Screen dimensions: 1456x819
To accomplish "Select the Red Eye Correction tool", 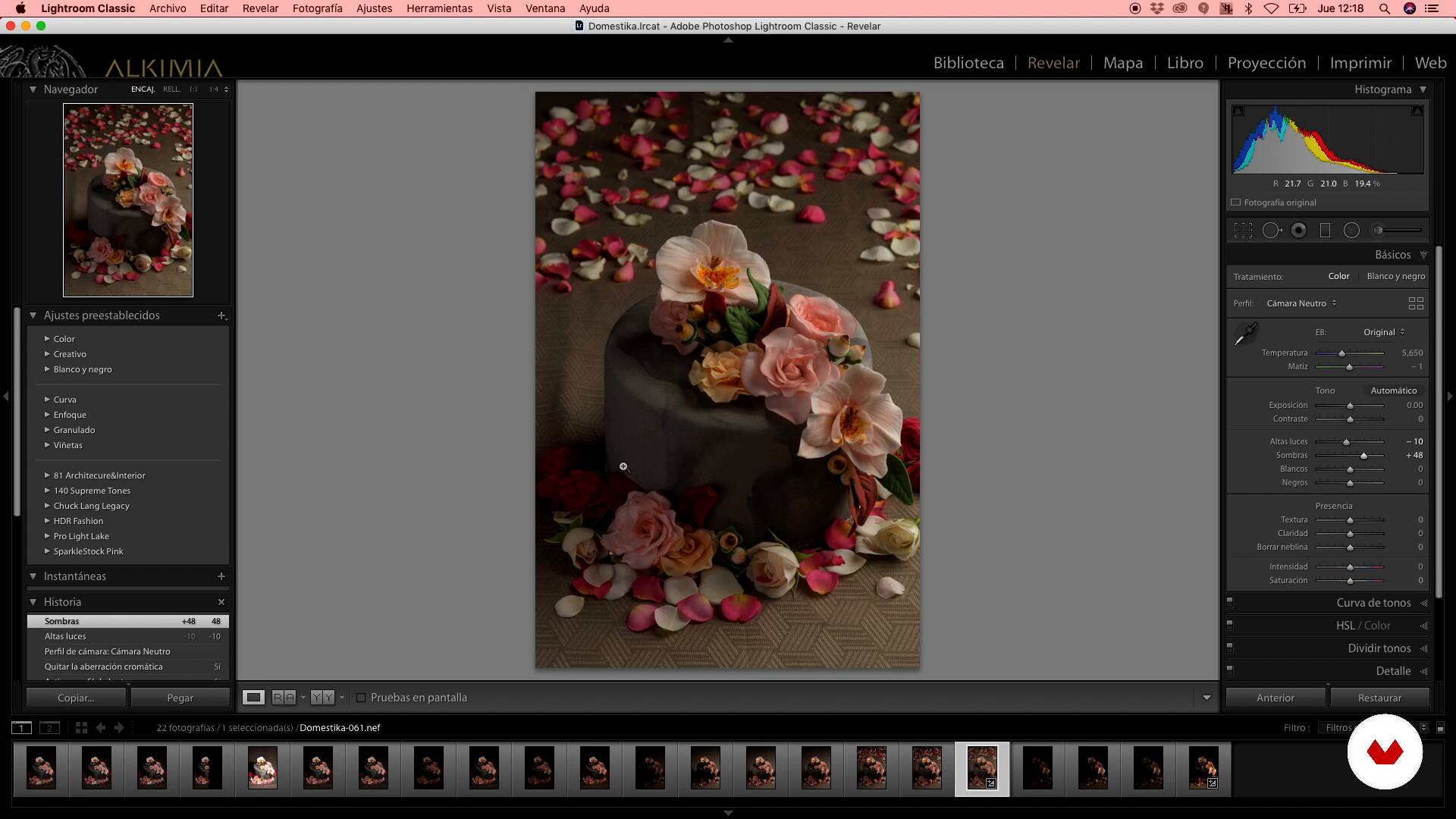I will 1299,231.
